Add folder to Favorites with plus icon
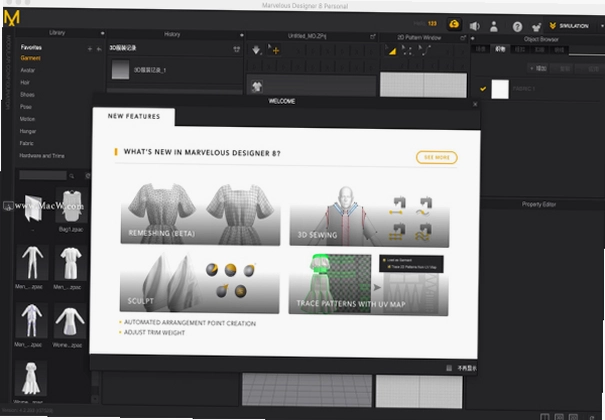 [x=90, y=49]
